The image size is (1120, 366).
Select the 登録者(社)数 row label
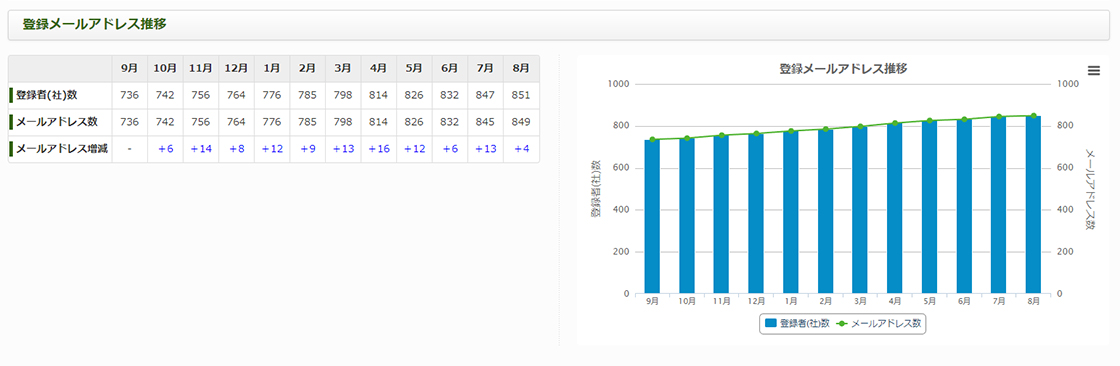point(46,95)
